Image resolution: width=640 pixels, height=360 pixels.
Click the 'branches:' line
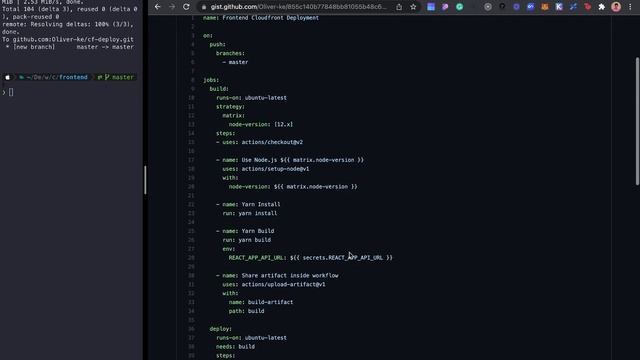click(x=230, y=53)
